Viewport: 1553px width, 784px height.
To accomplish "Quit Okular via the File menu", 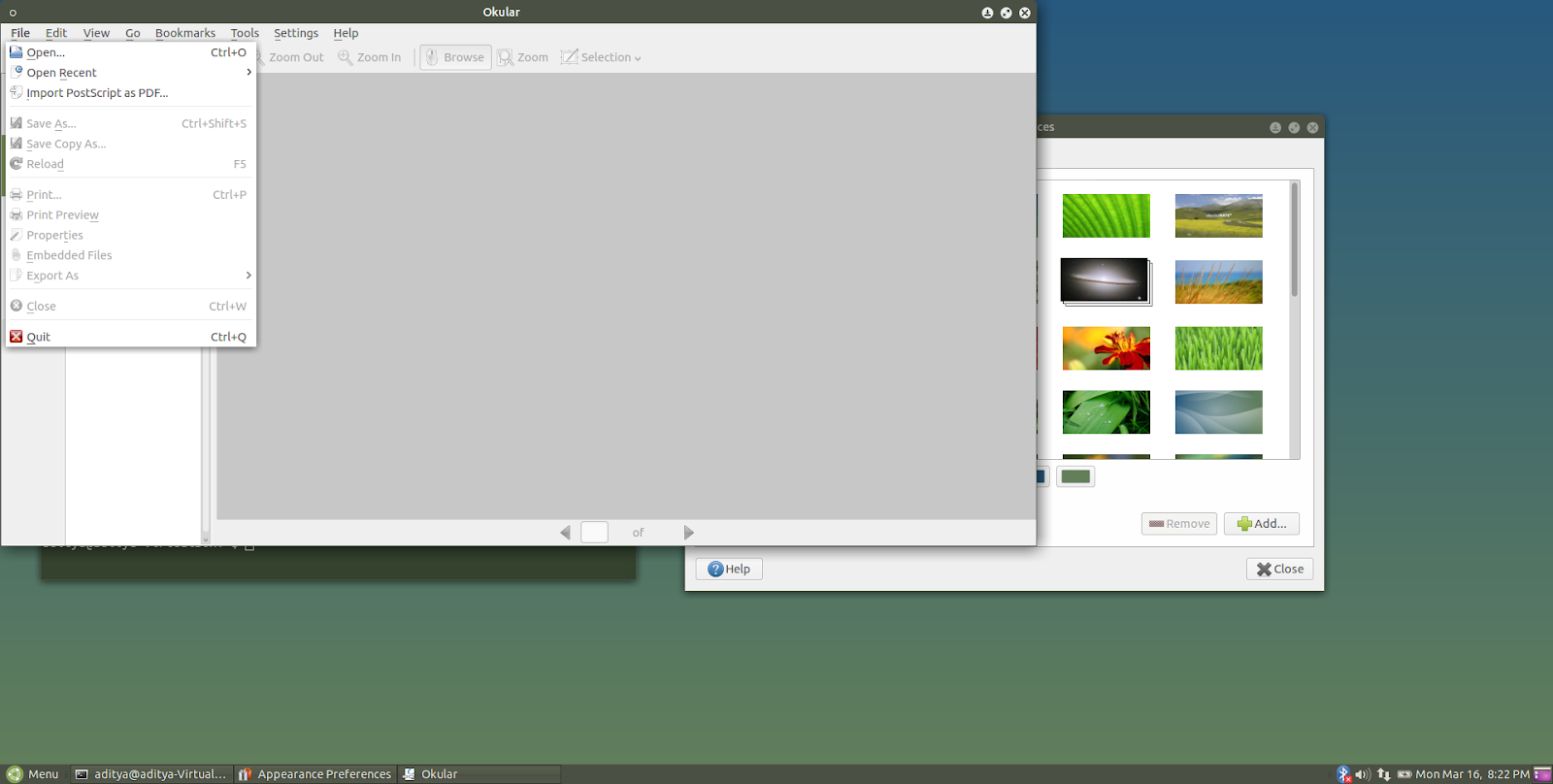I will (x=130, y=337).
